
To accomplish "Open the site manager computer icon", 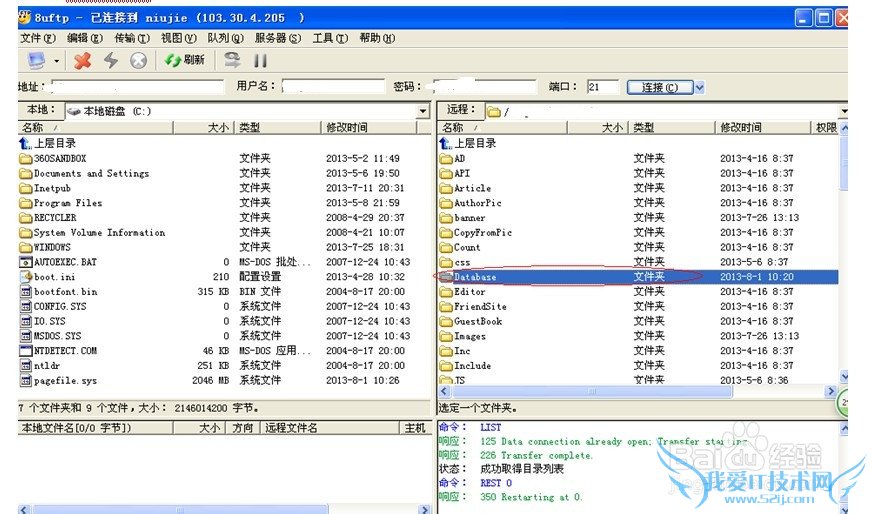I will click(x=36, y=60).
